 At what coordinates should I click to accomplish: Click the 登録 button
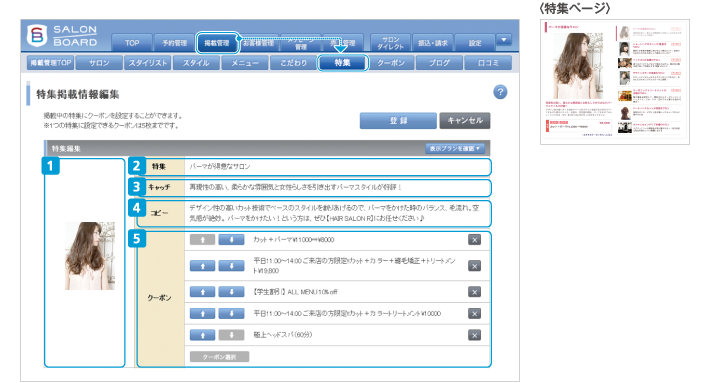click(398, 121)
